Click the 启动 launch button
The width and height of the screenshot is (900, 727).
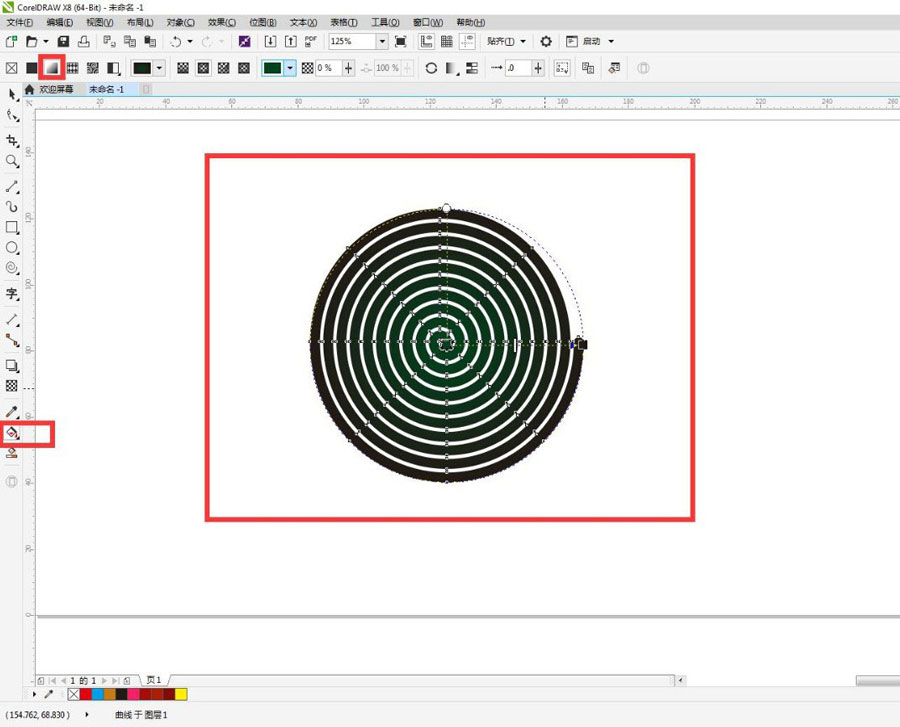(x=589, y=41)
